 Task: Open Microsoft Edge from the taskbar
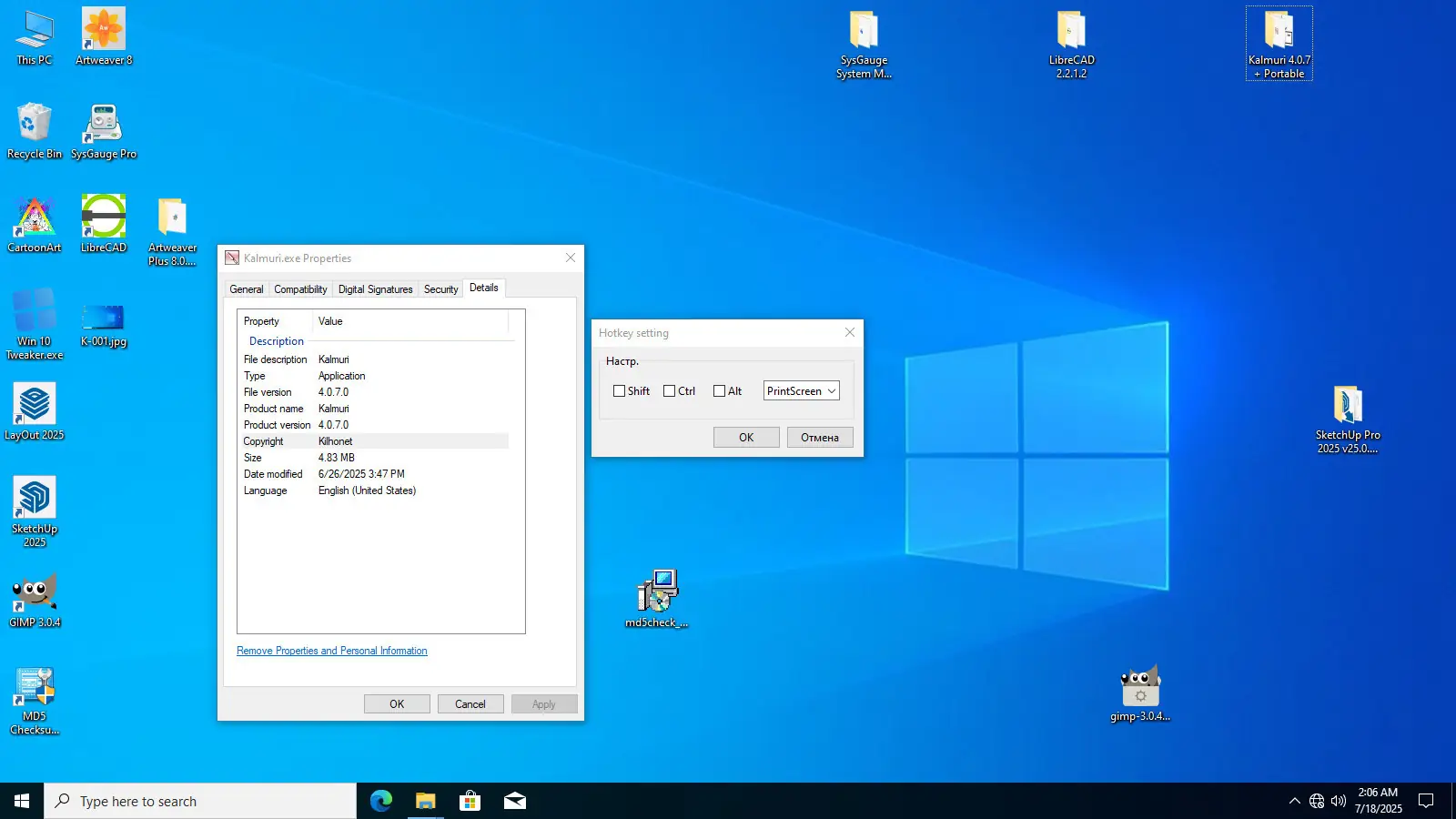coord(380,801)
